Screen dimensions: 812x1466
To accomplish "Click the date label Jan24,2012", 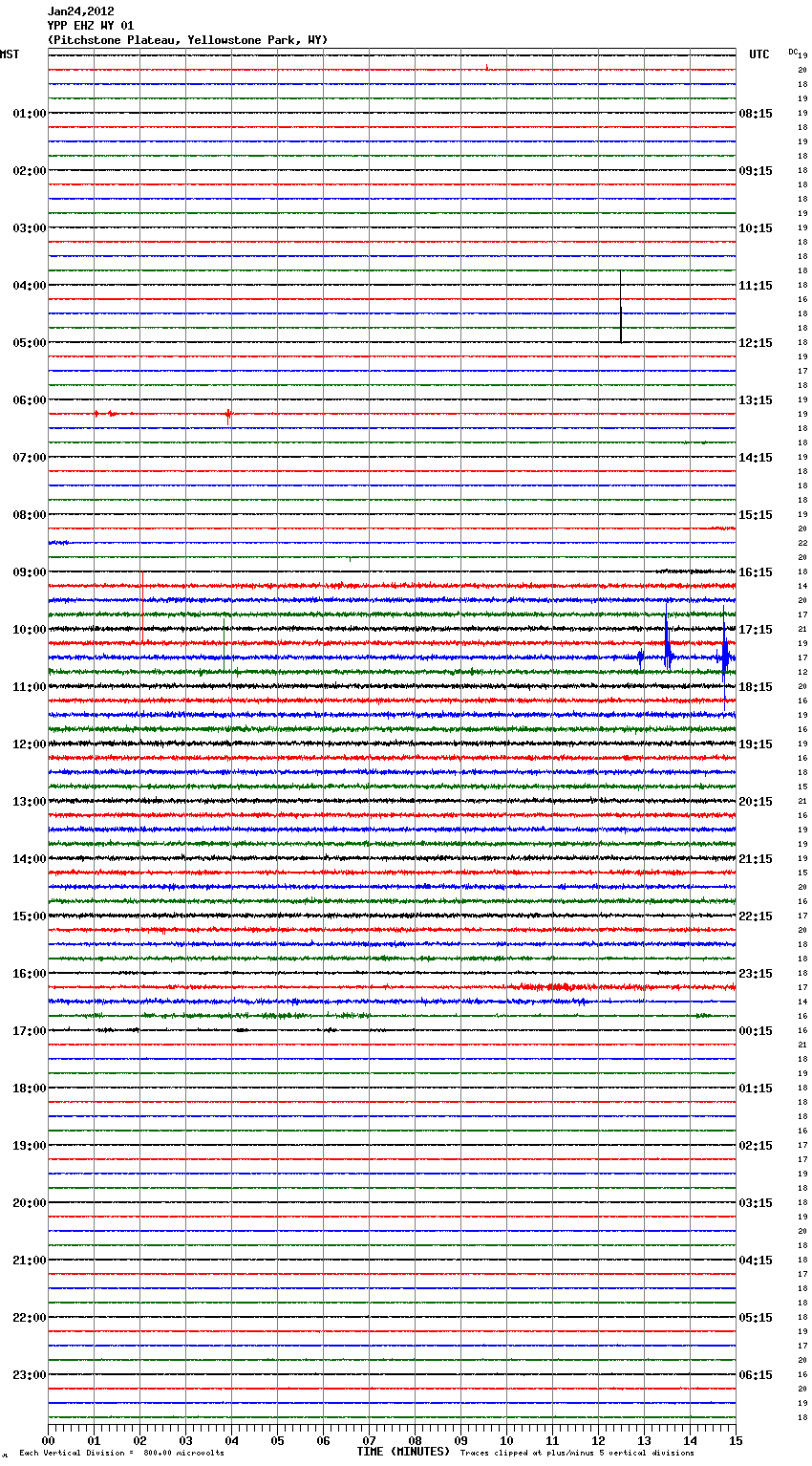I will [81, 11].
